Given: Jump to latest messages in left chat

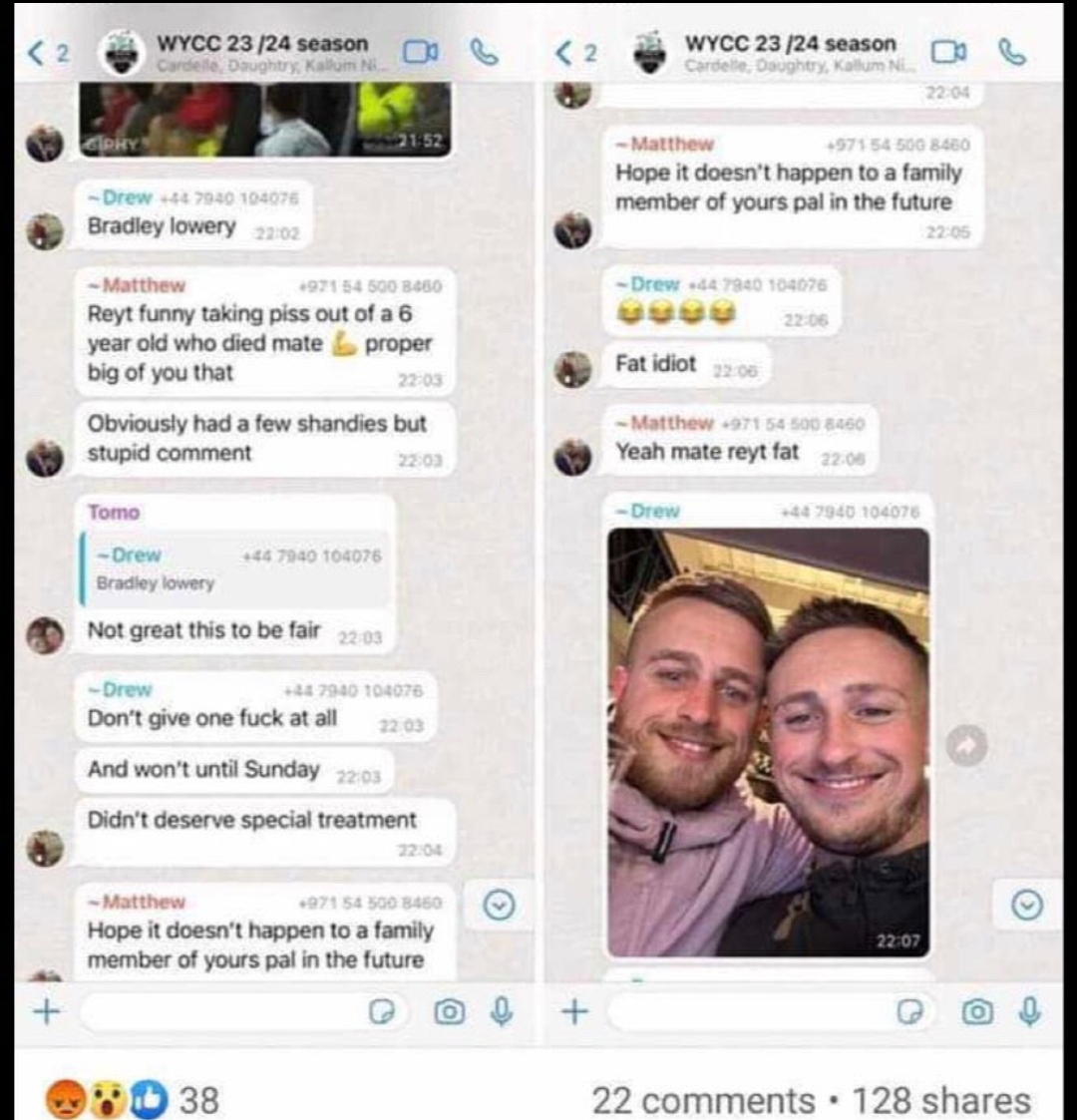Looking at the screenshot, I should click(x=499, y=905).
